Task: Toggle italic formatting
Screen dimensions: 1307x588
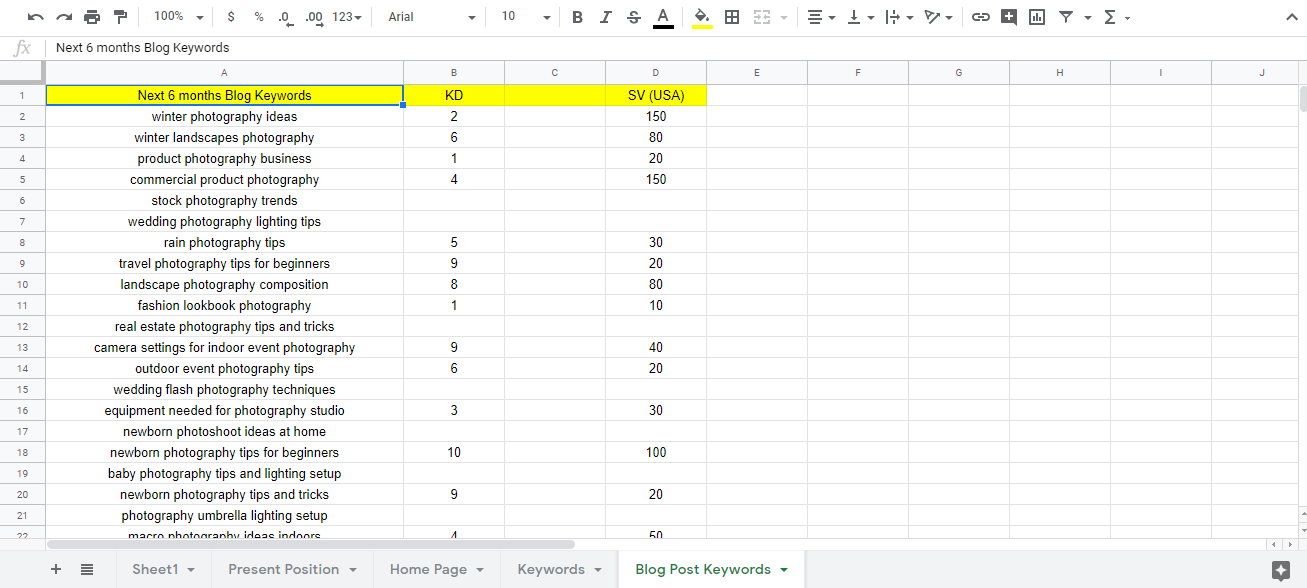Action: pos(605,16)
